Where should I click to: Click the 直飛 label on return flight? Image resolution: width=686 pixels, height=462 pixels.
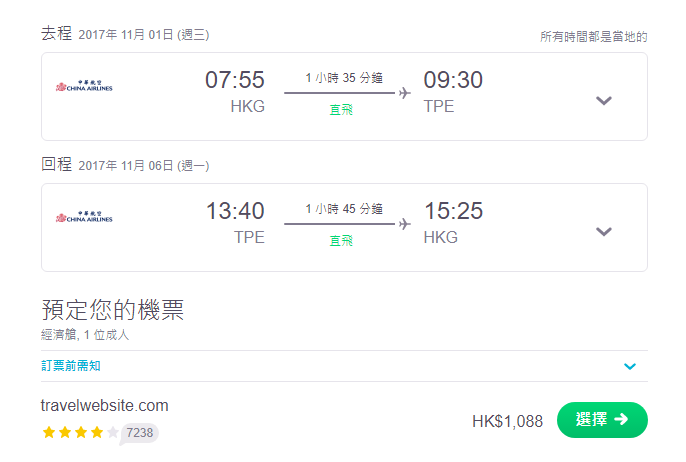click(x=341, y=241)
